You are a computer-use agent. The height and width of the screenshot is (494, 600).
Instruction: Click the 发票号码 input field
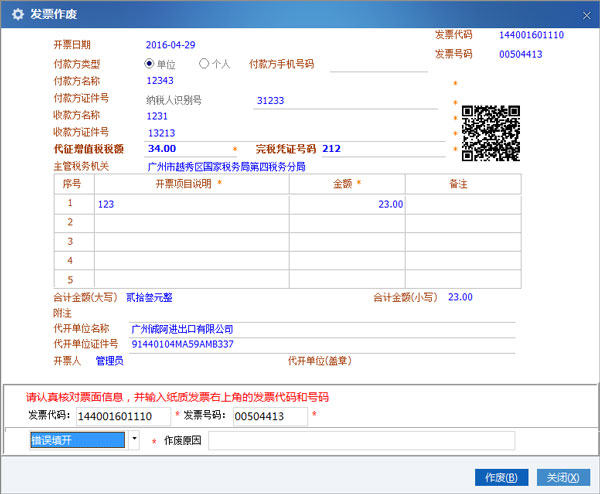pos(270,416)
